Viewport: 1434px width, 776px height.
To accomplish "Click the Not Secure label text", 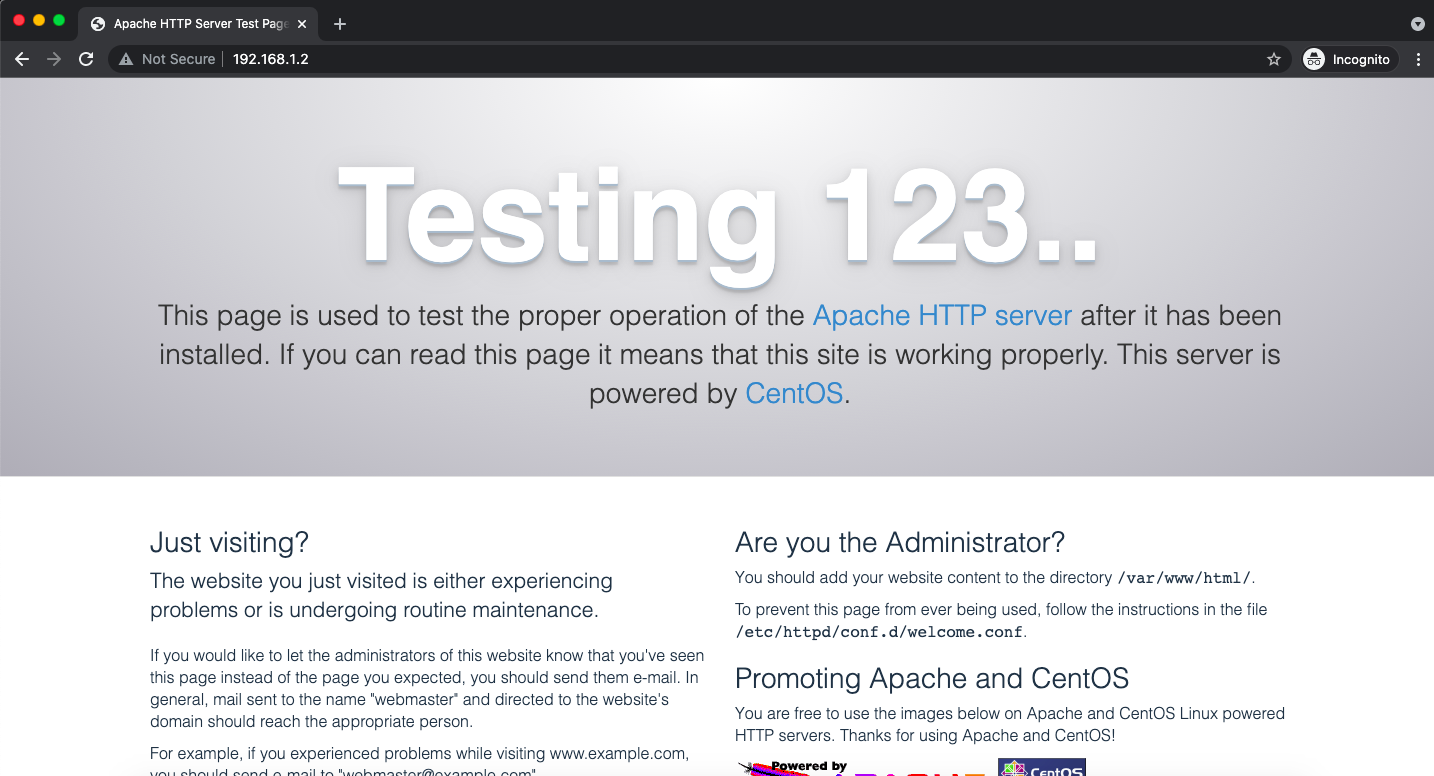I will (x=178, y=59).
